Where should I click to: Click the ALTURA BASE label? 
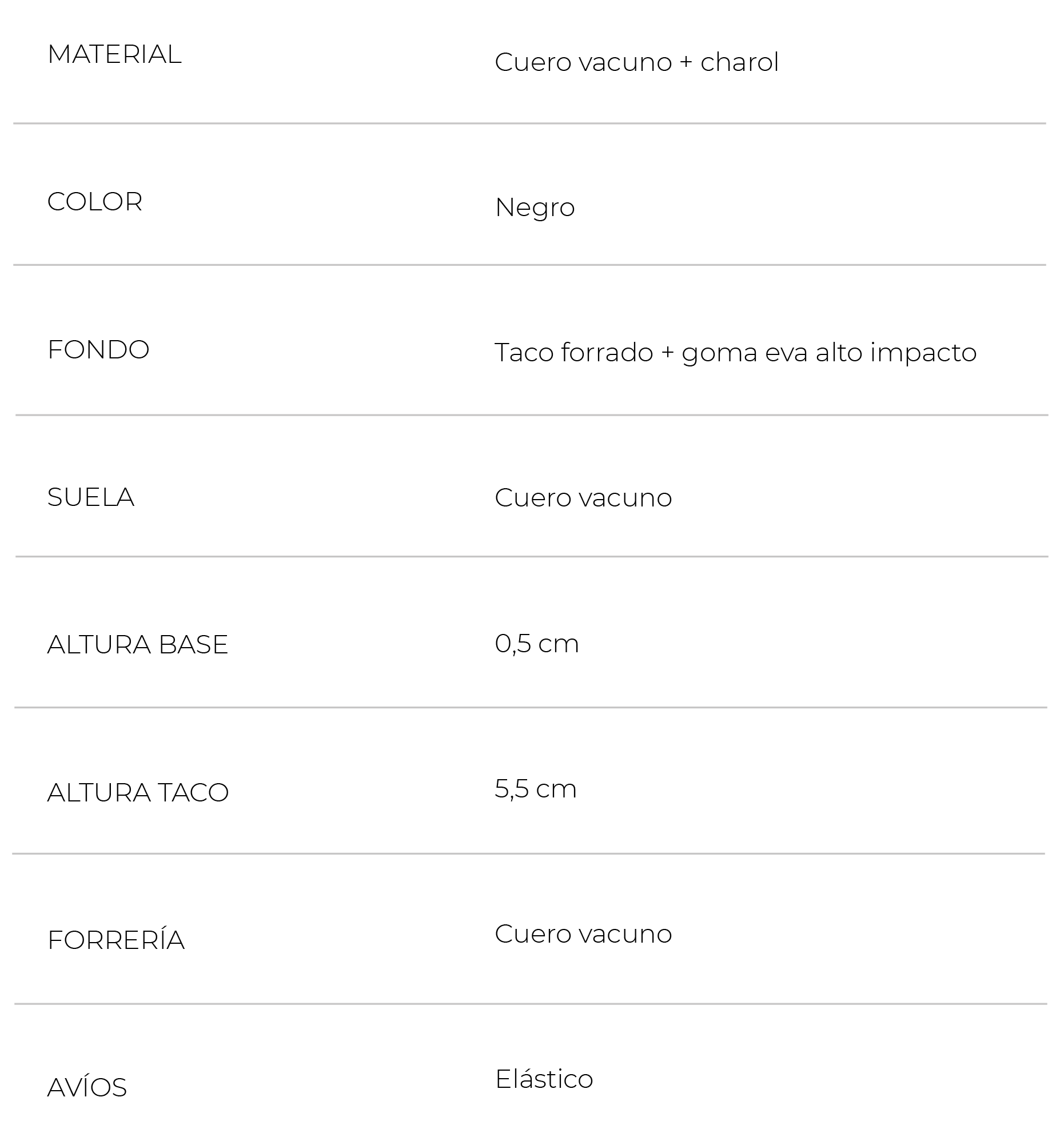pos(138,645)
